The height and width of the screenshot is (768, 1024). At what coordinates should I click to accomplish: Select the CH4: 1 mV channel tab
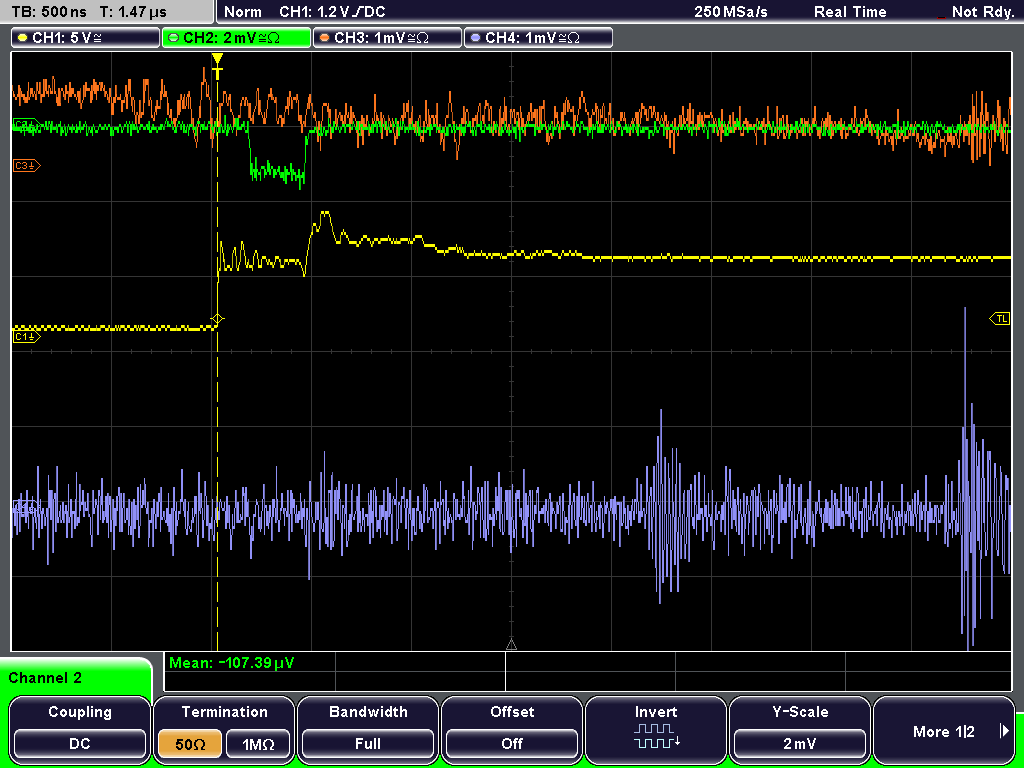click(537, 38)
